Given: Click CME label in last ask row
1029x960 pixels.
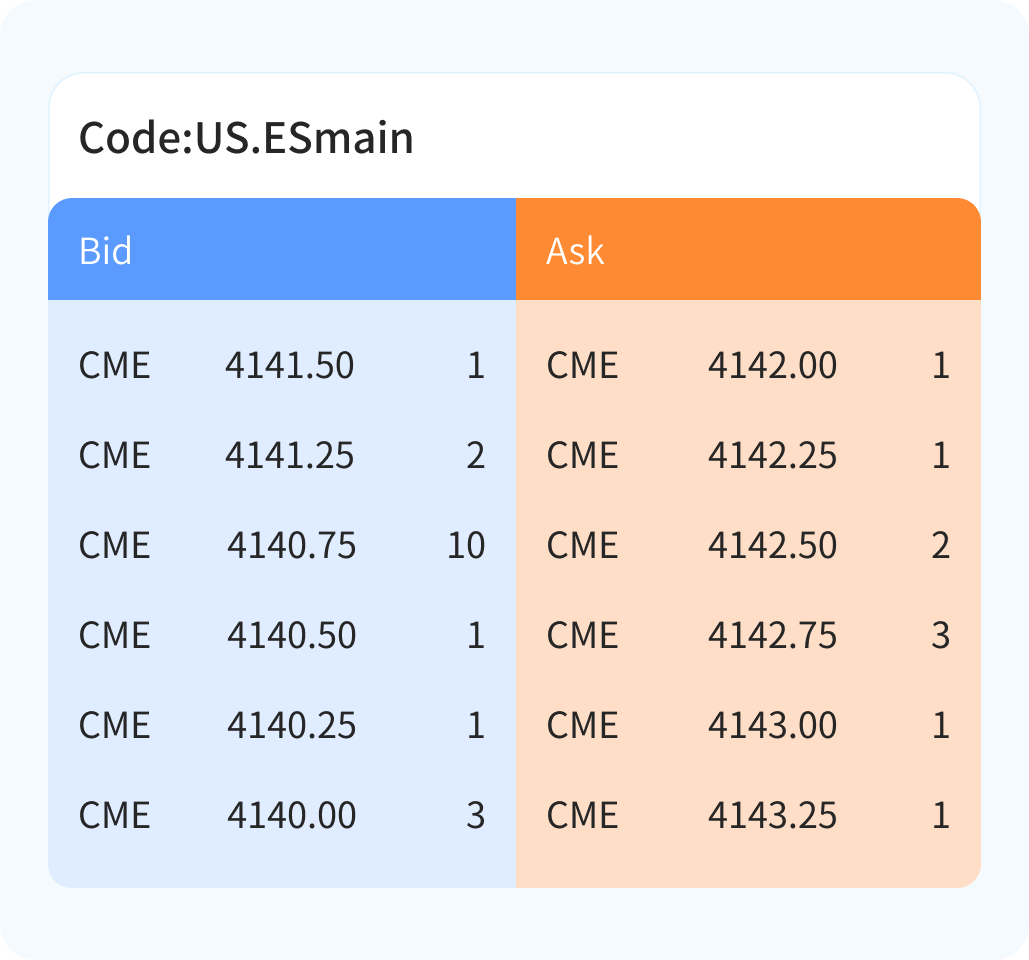Looking at the screenshot, I should point(582,816).
